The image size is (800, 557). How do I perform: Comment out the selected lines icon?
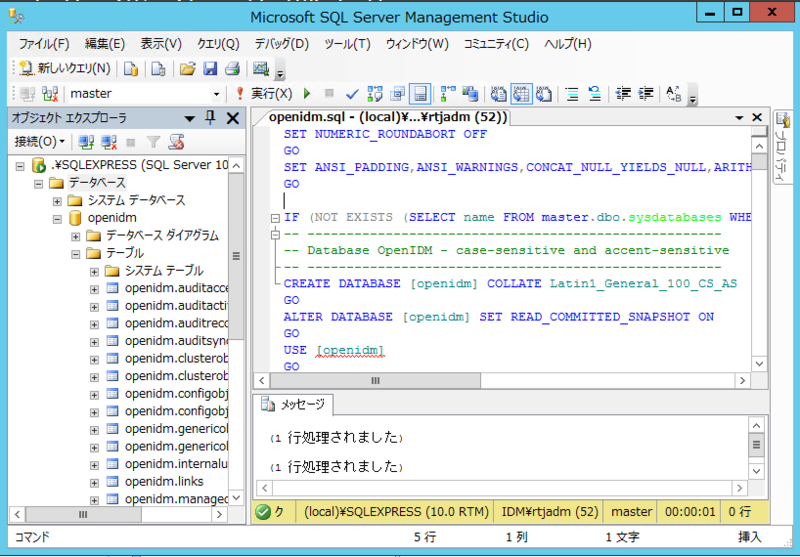(572, 94)
